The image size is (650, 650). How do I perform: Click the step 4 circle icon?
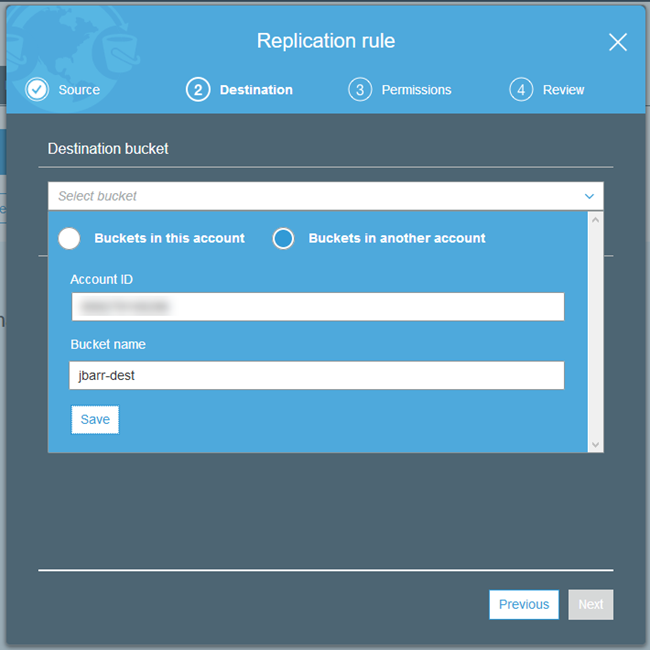520,89
